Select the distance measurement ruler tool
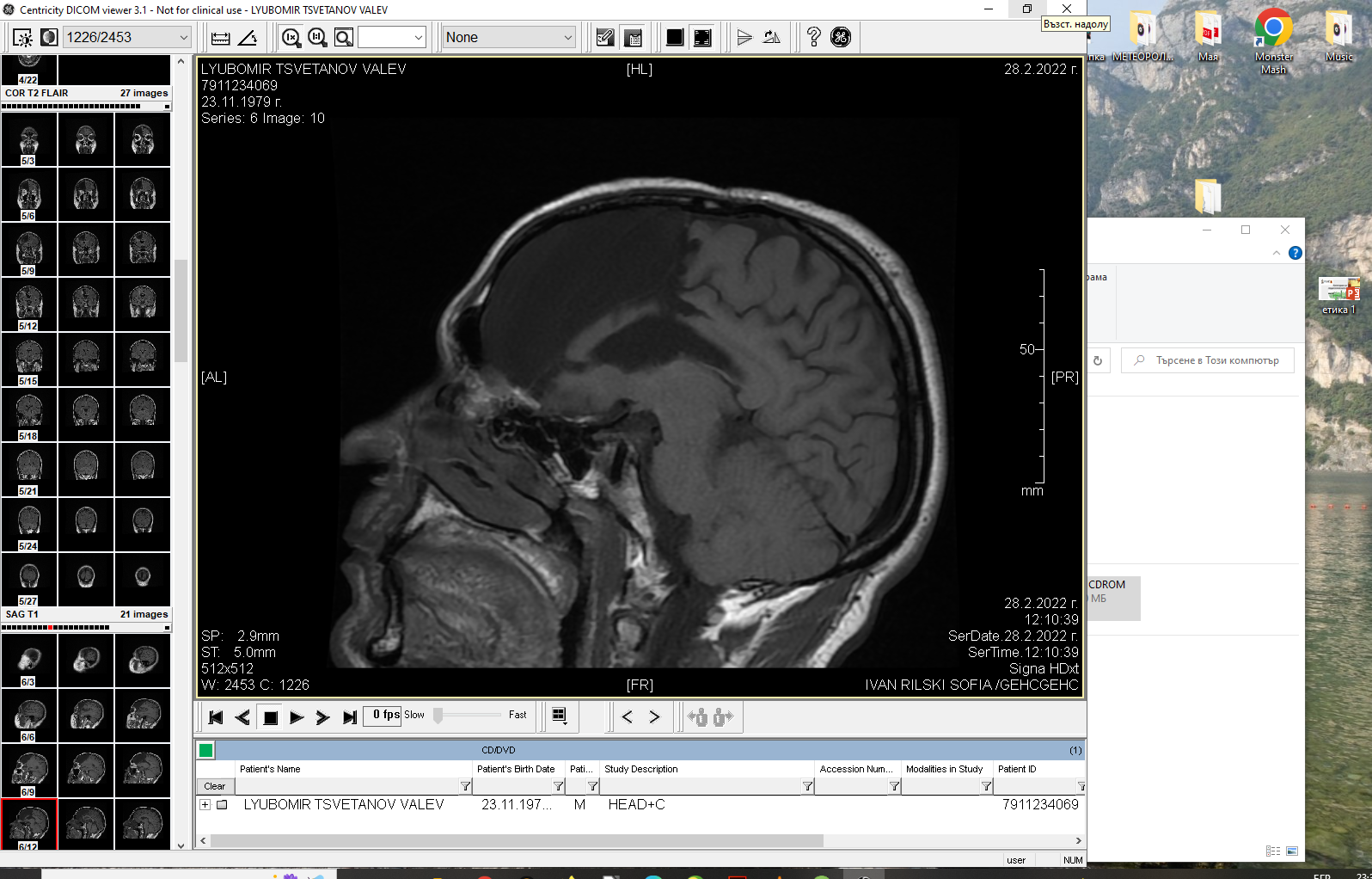 tap(220, 38)
